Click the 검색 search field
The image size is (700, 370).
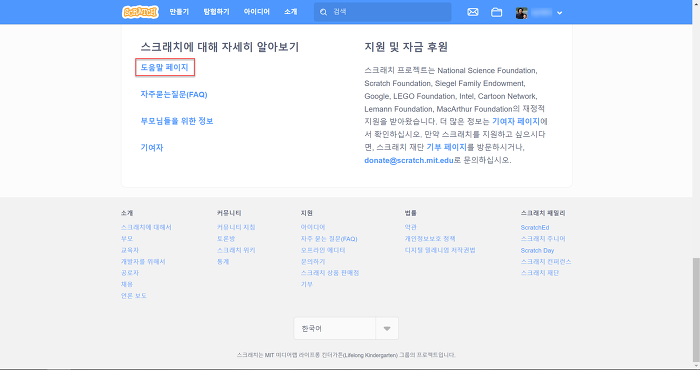tap(383, 12)
